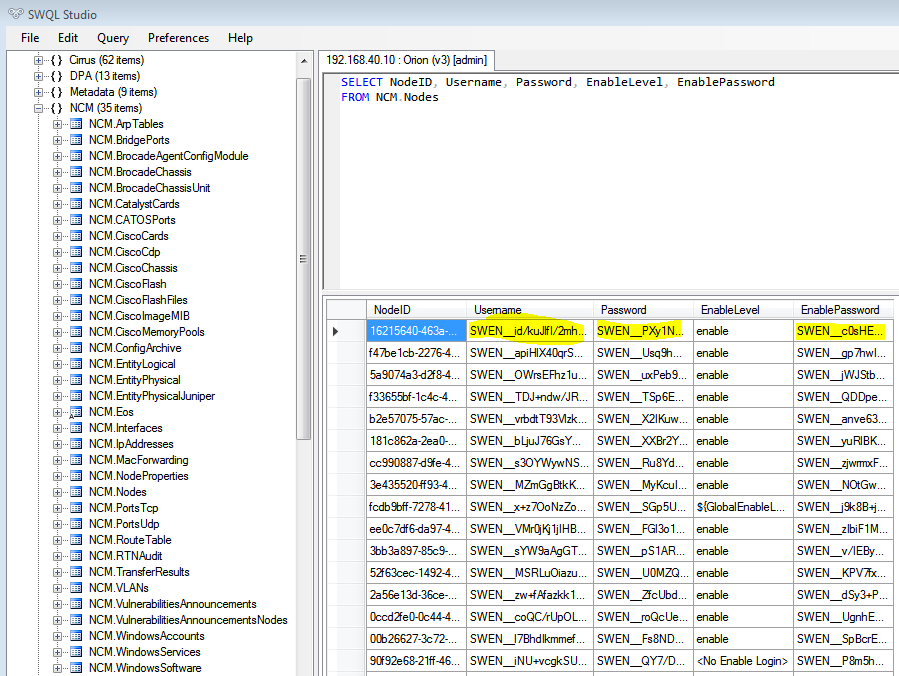Viewport: 899px width, 676px height.
Task: Open the Query menu
Action: [x=113, y=38]
